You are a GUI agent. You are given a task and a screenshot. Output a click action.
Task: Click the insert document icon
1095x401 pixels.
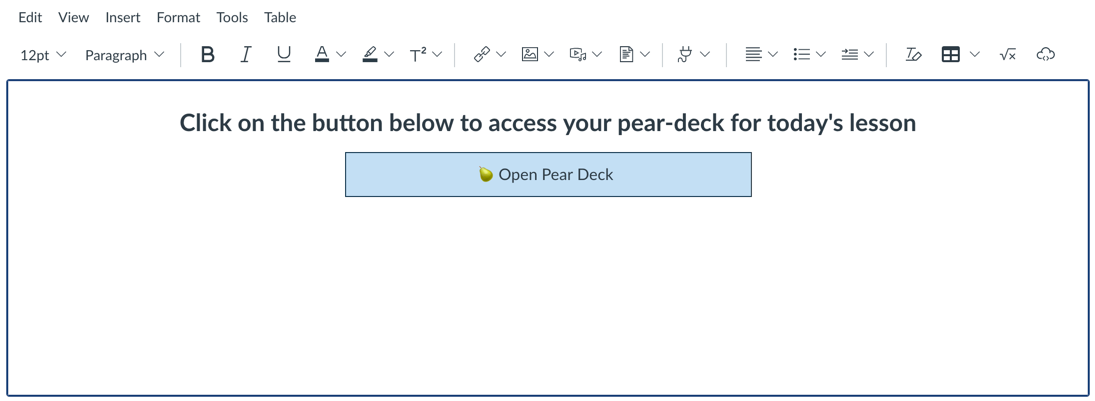[626, 54]
